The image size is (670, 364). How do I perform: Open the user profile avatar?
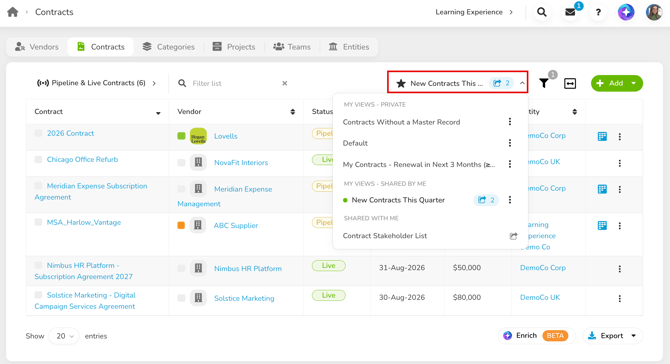tap(654, 12)
